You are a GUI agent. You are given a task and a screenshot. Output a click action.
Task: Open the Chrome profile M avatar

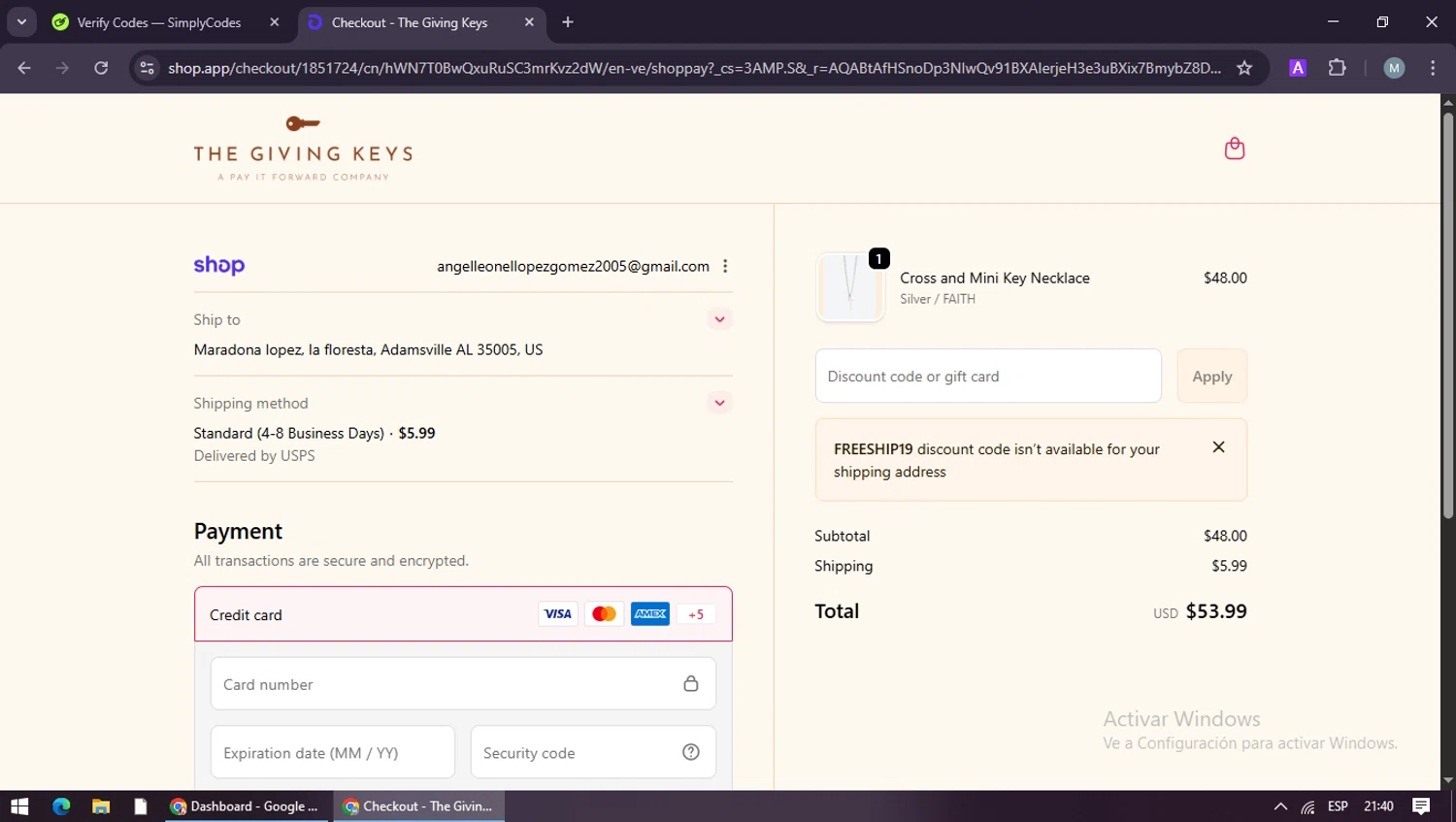pyautogui.click(x=1394, y=68)
